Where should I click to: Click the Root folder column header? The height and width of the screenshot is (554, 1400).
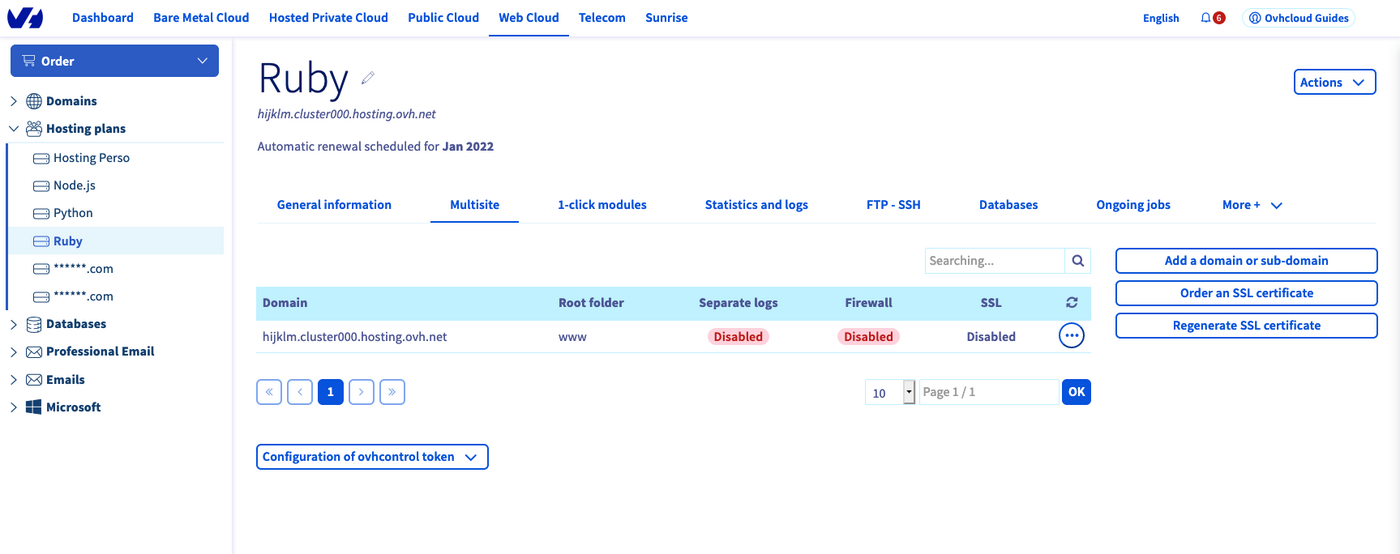pos(591,303)
